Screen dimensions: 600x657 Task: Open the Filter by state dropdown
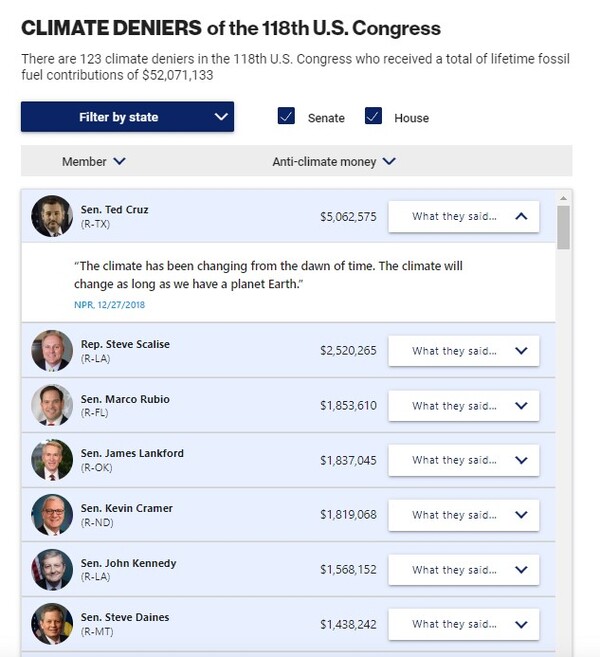(127, 117)
